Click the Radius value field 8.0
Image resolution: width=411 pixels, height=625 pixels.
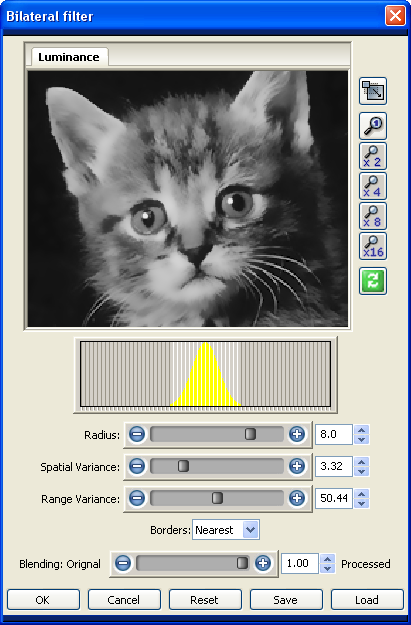(334, 434)
